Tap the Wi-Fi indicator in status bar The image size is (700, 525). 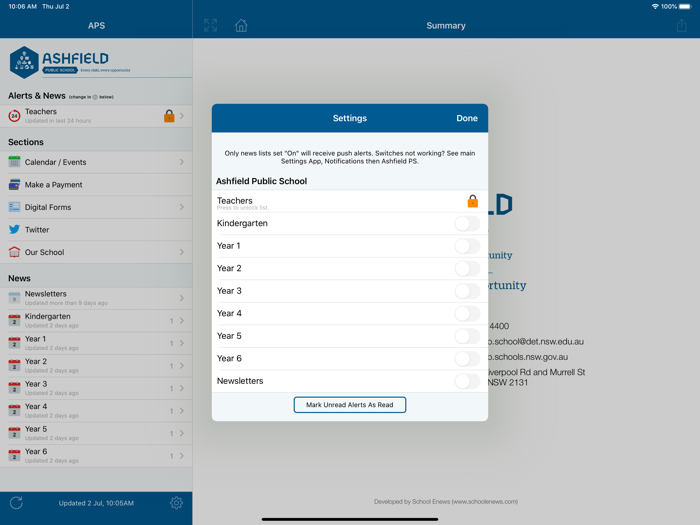pyautogui.click(x=655, y=6)
